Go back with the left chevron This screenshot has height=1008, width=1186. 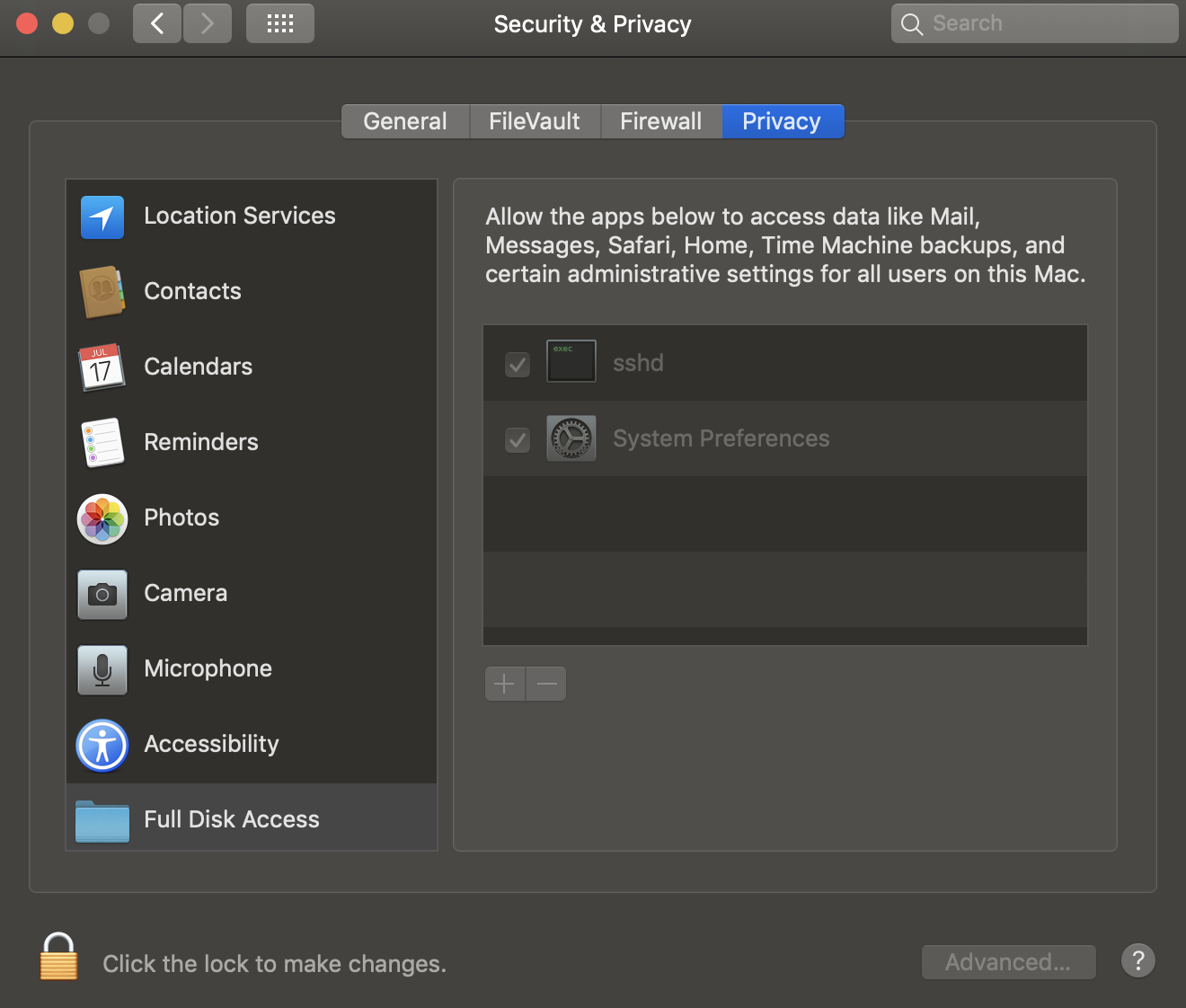(157, 23)
